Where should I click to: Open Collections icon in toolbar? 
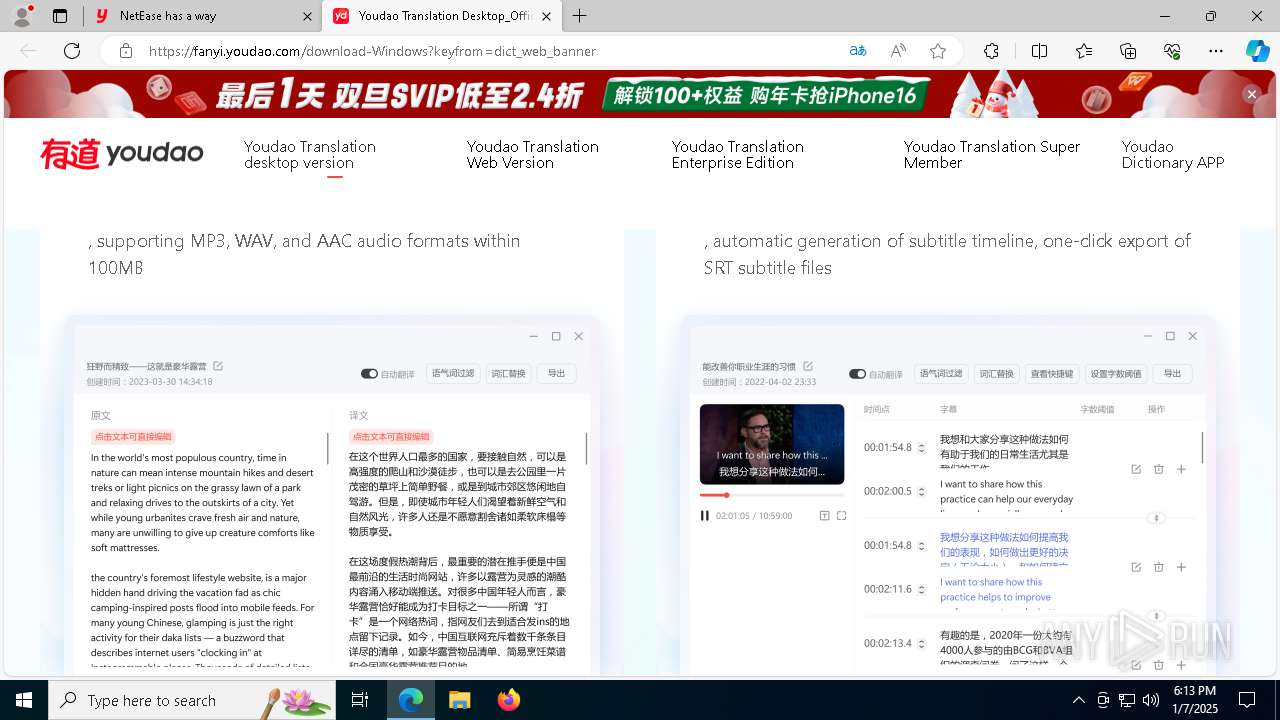pos(1128,51)
